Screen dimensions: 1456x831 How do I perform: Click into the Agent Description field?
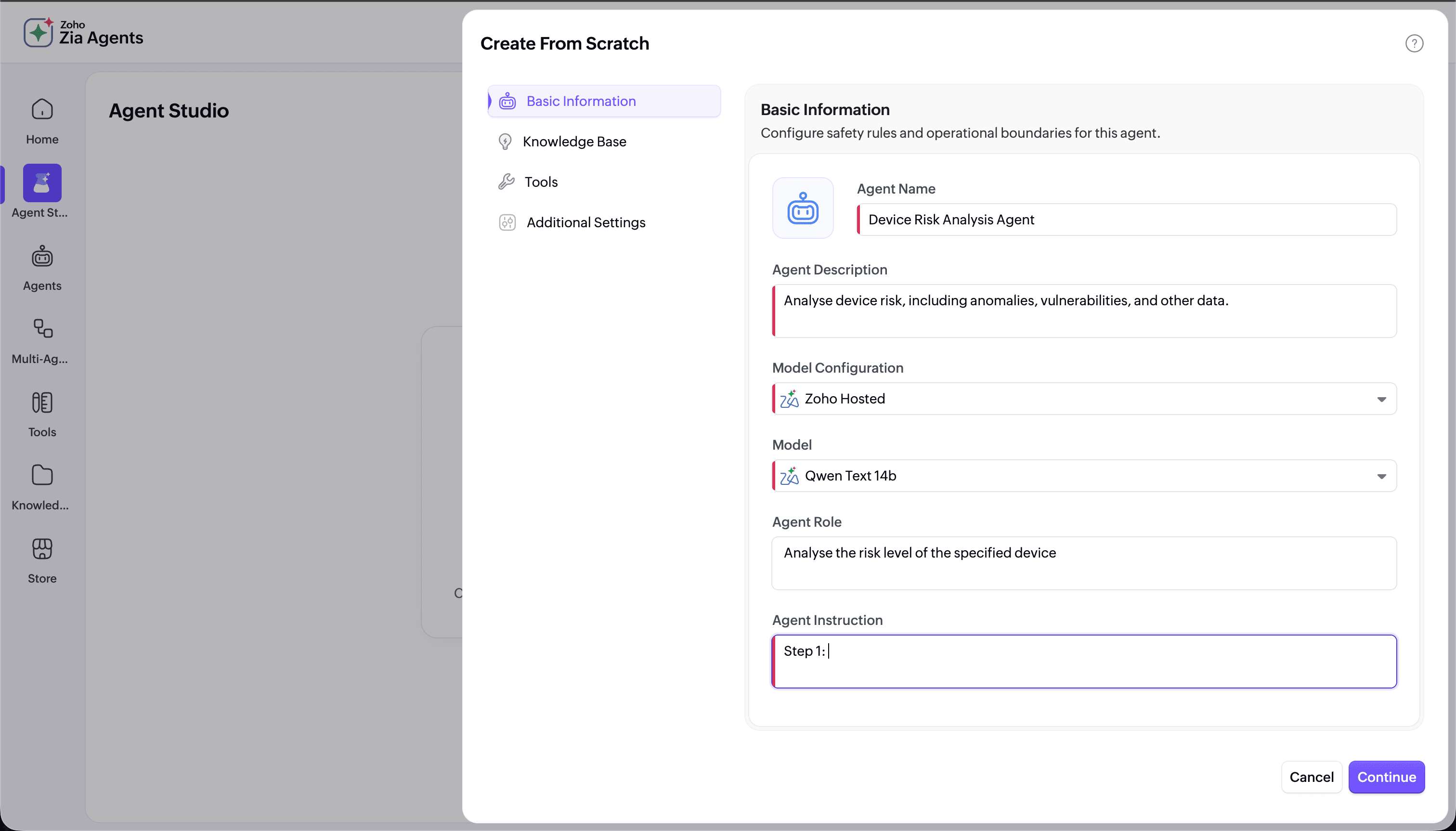(x=1084, y=311)
